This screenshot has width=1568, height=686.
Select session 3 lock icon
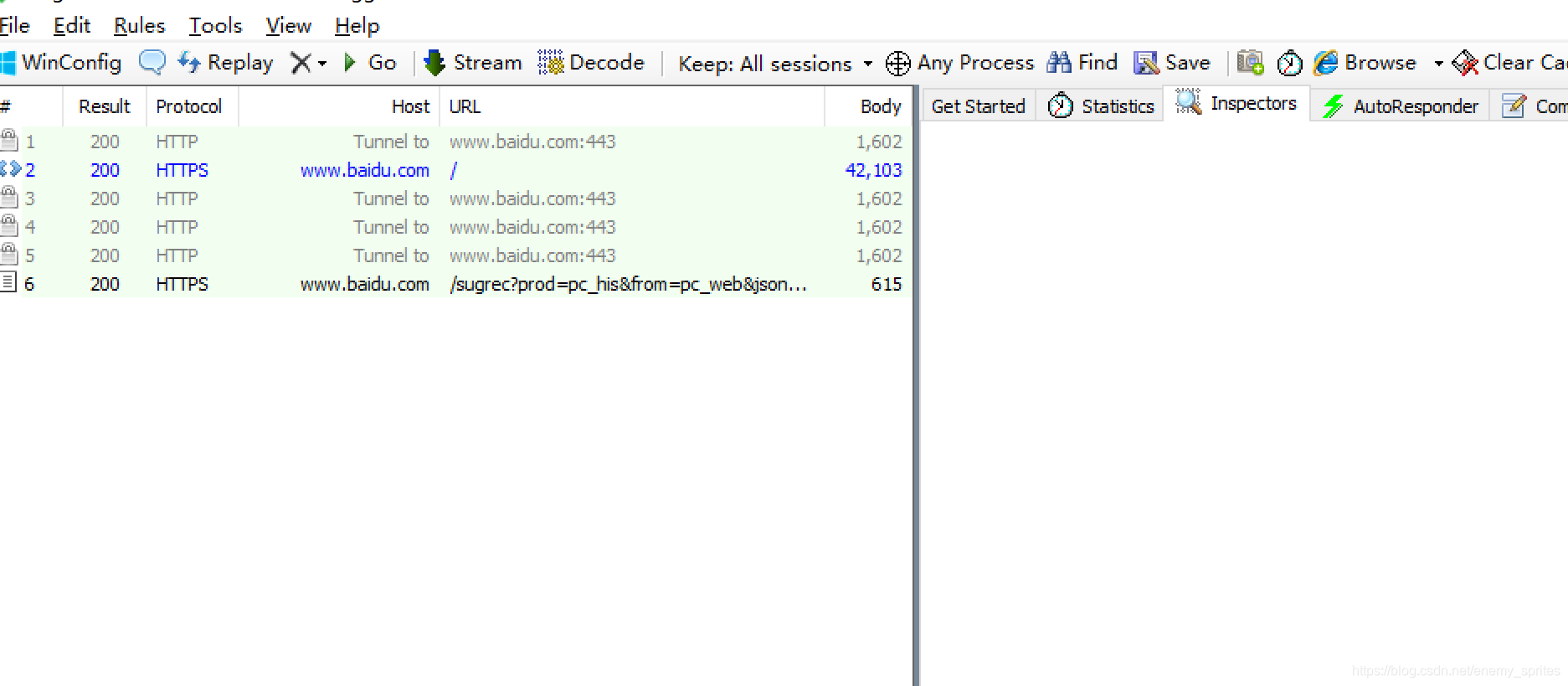9,197
